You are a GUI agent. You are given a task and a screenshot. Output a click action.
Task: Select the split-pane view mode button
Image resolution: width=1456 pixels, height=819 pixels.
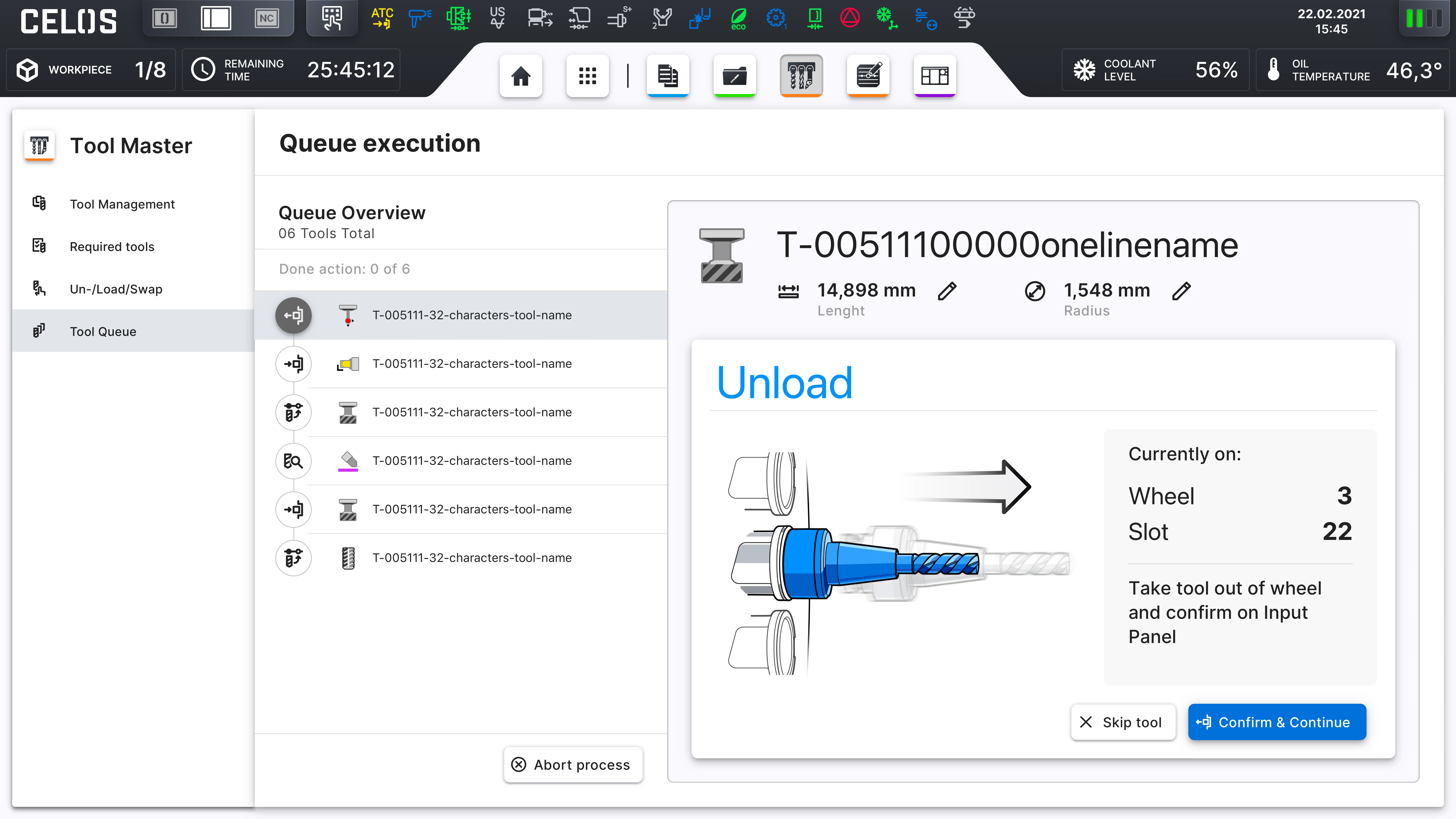click(216, 18)
